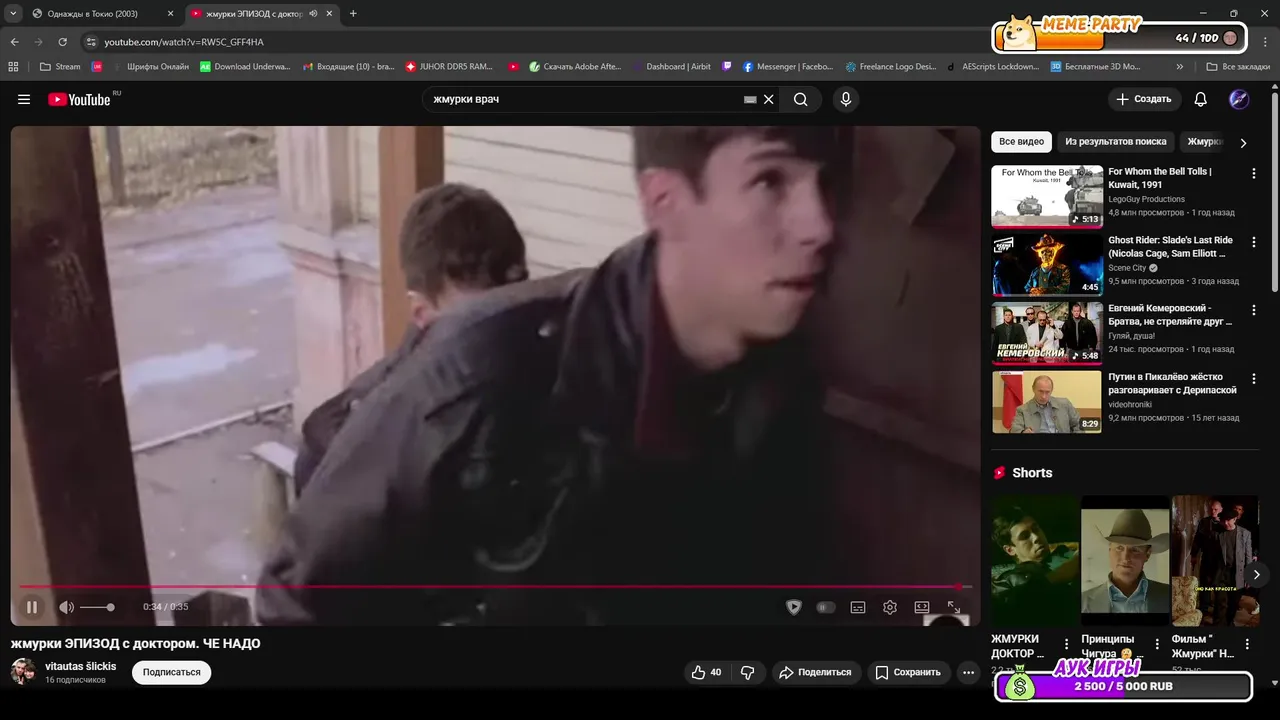
Task: Open options for ЖМУРКИ ДОКТОР short
Action: [1067, 644]
